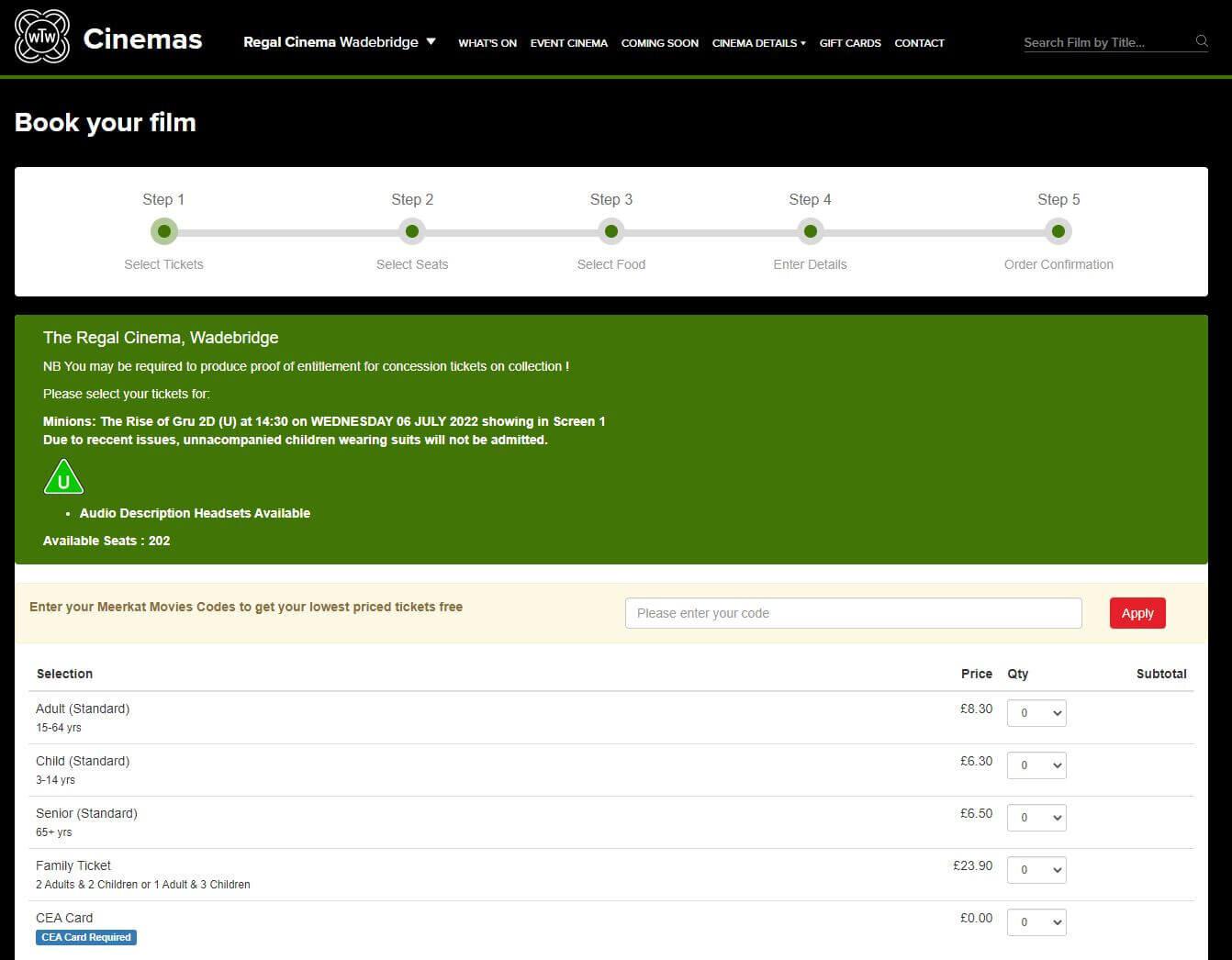Expand the Cinema Details menu
The height and width of the screenshot is (960, 1232).
pos(758,43)
